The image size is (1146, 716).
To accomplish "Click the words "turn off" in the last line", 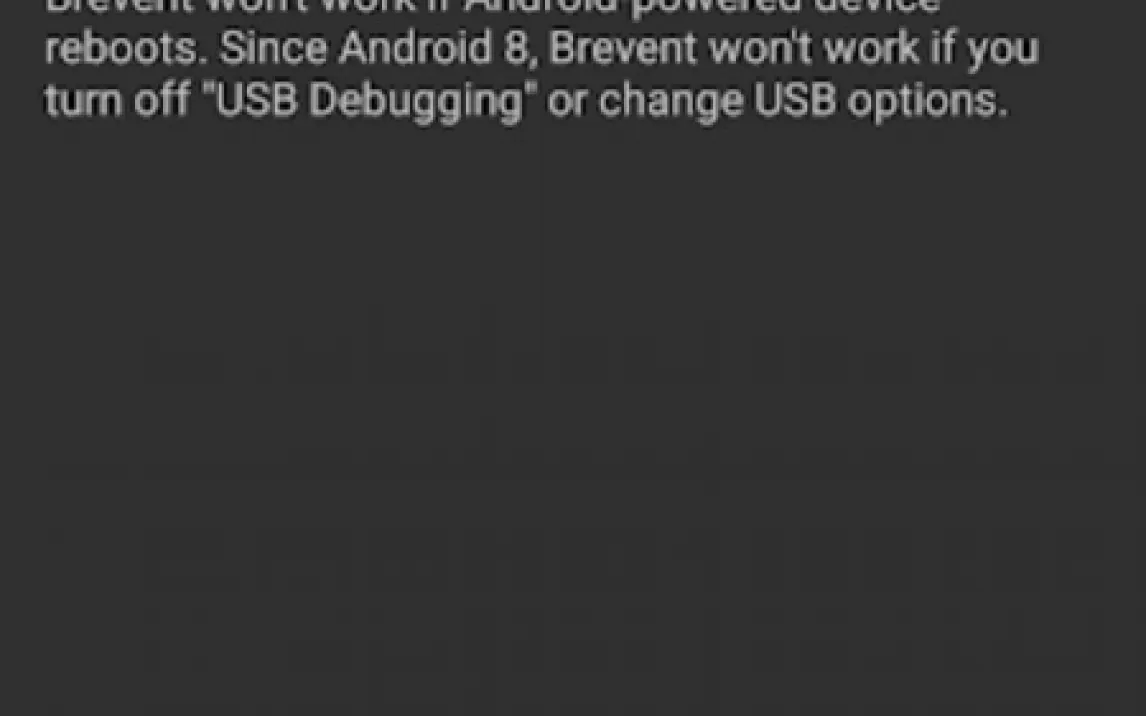I will (x=118, y=101).
